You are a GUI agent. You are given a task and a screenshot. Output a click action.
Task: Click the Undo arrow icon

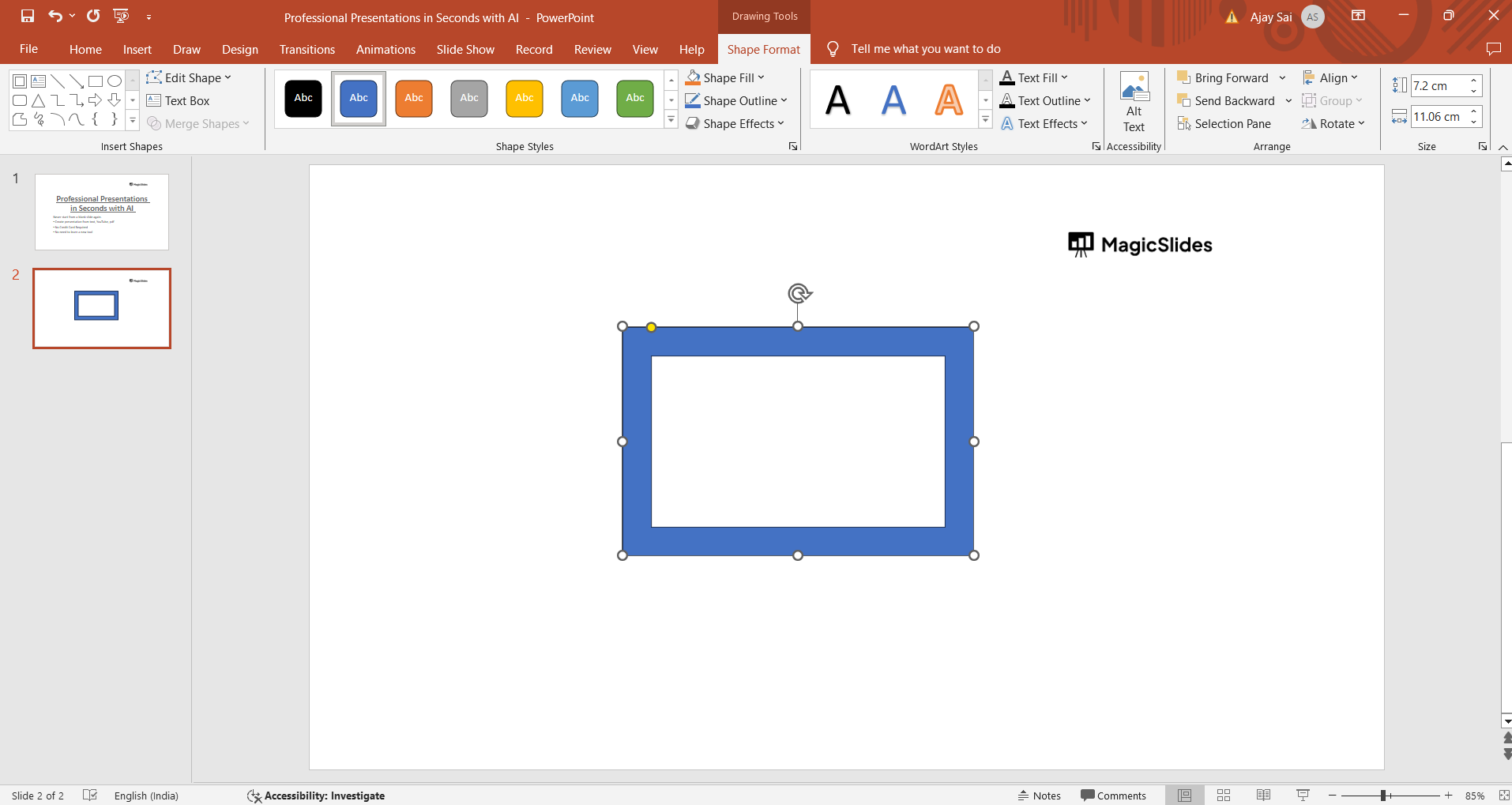tap(55, 16)
